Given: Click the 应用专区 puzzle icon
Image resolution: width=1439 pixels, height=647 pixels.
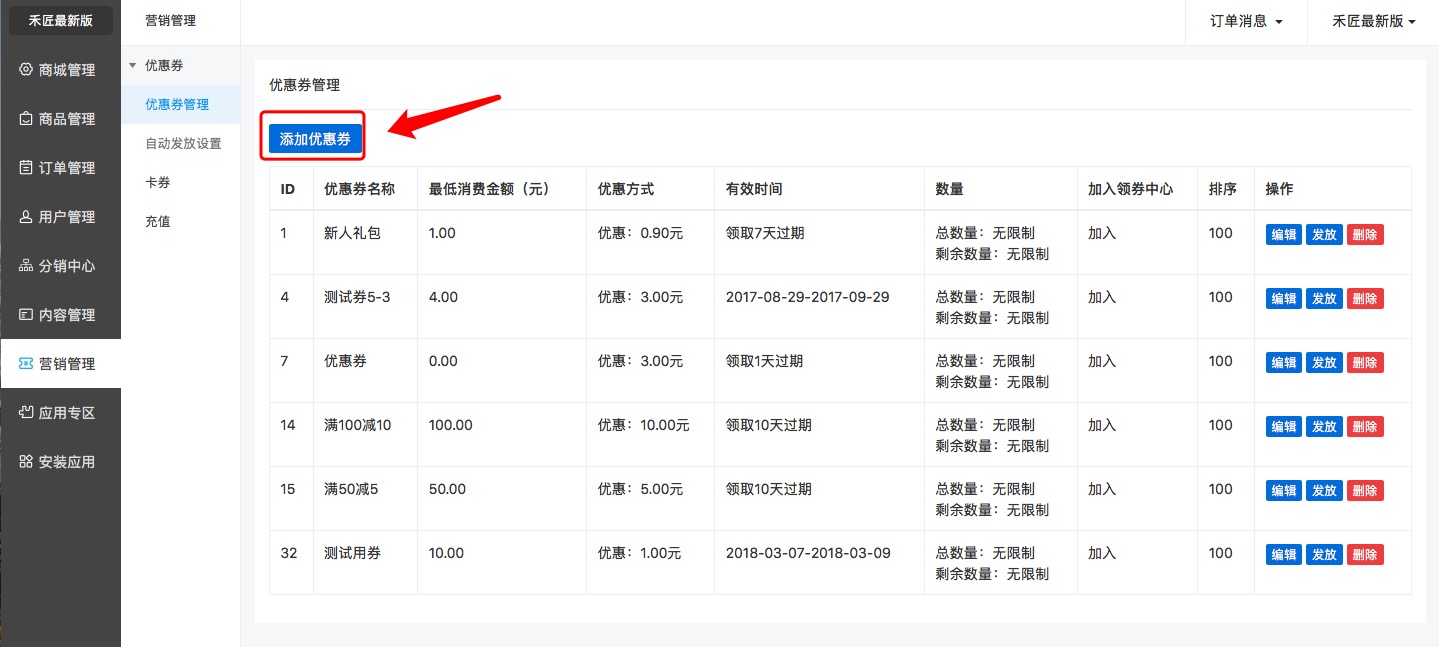Looking at the screenshot, I should coord(26,413).
